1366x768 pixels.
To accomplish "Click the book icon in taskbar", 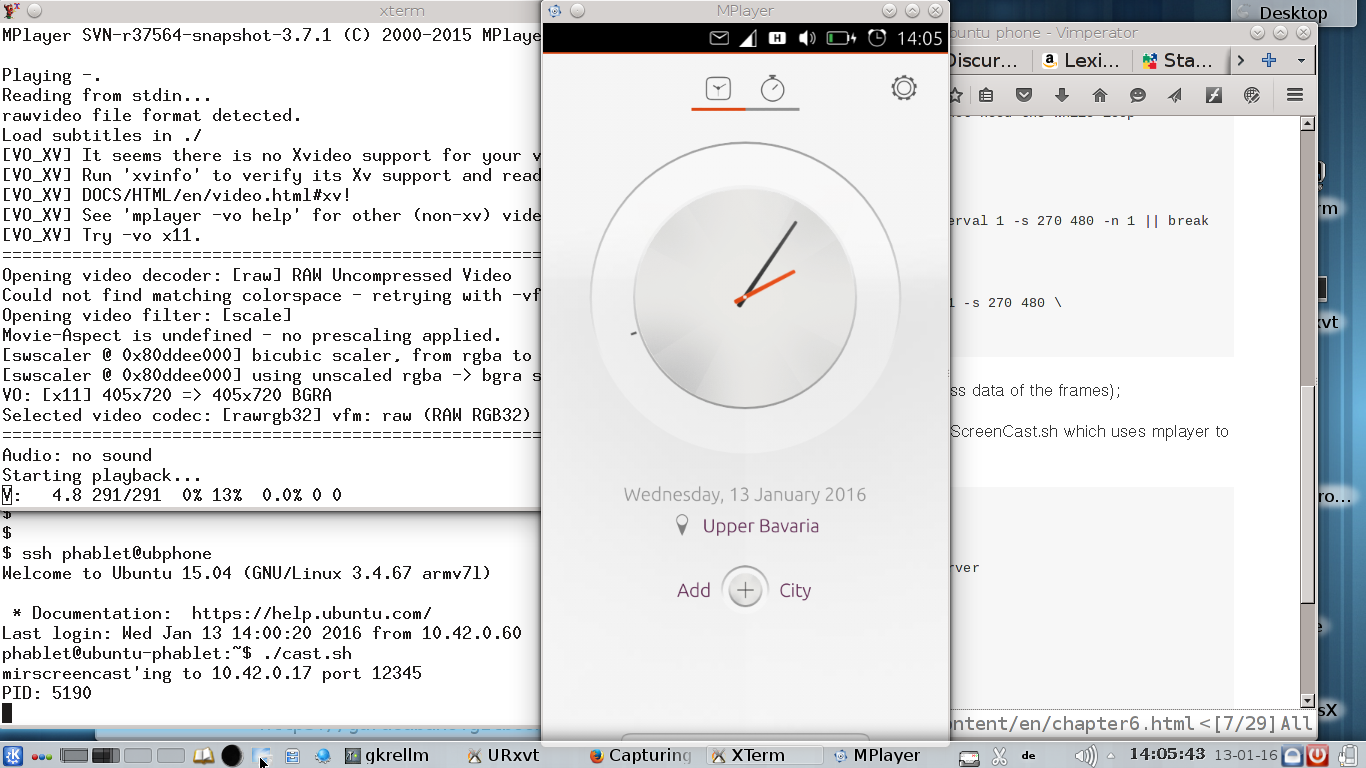I will point(203,755).
